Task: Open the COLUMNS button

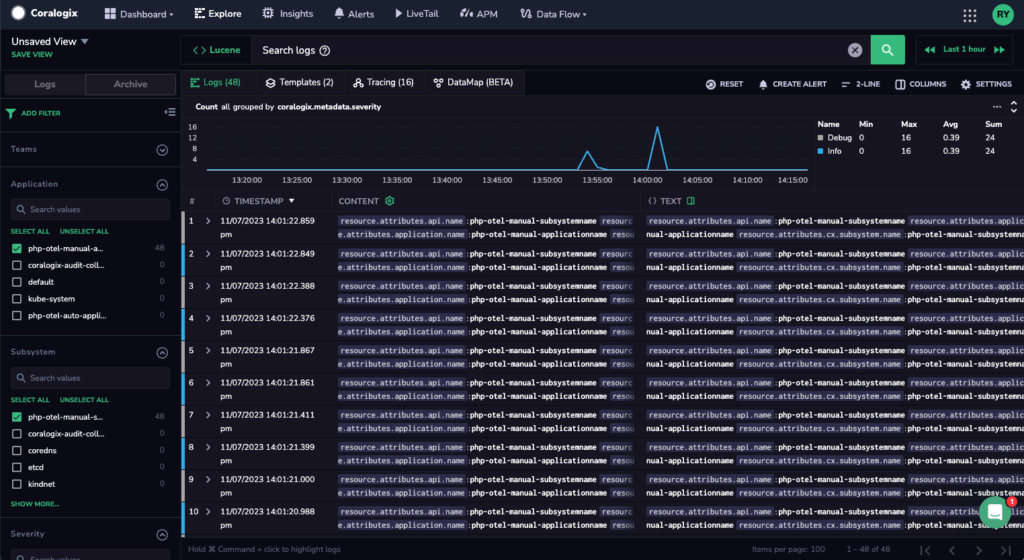Action: (x=920, y=84)
